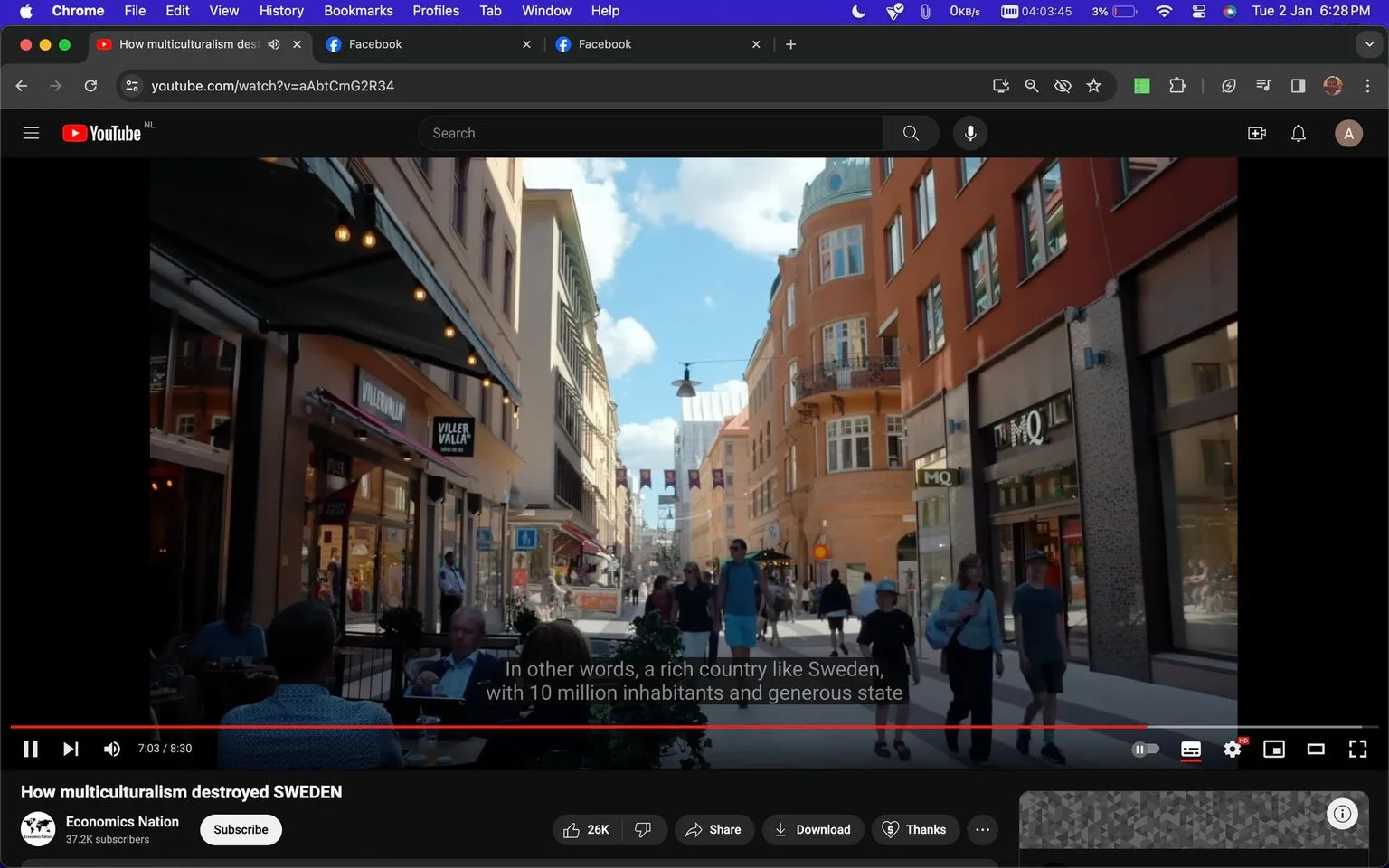Open Economics Nation channel avatar

click(38, 829)
